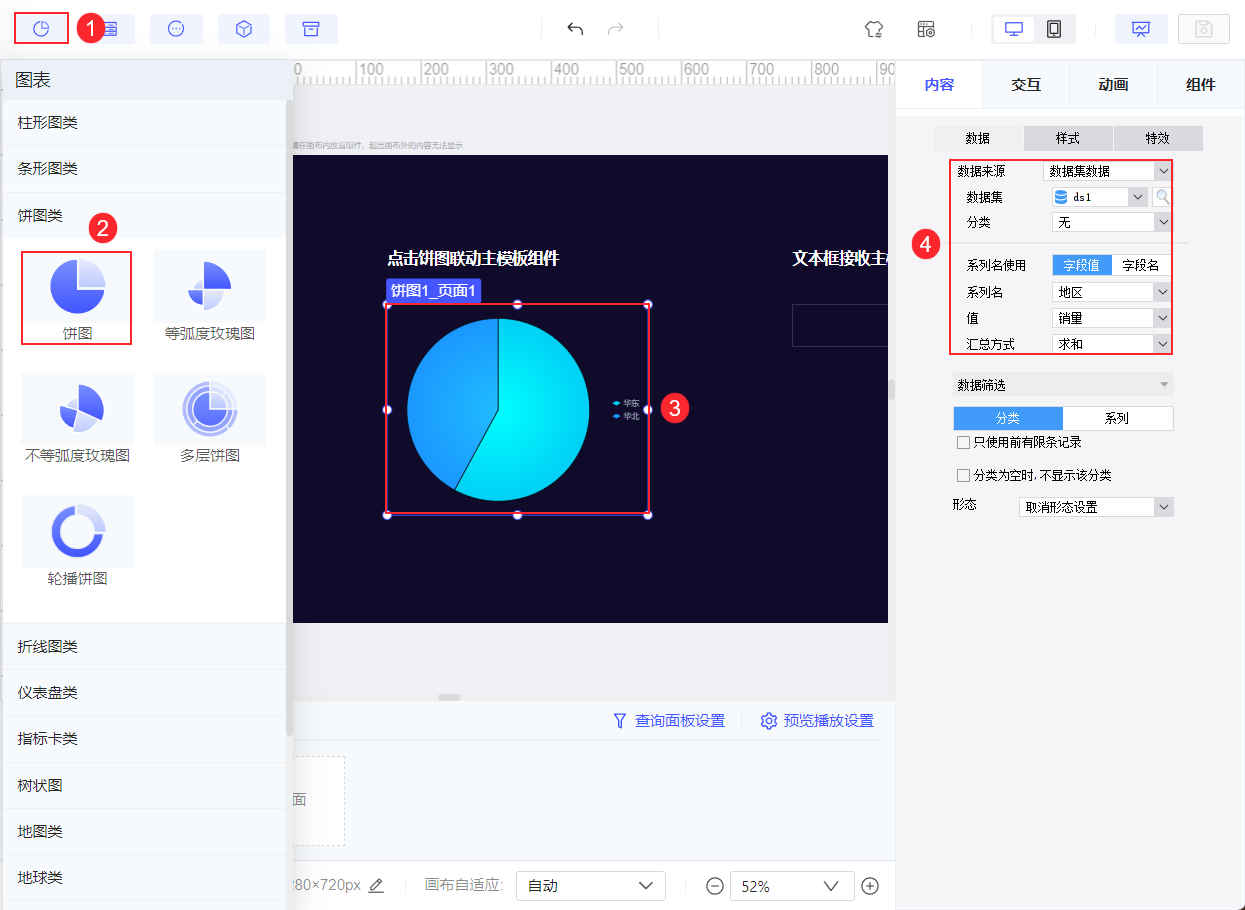Open 预览播放设置
Screen dimensions: 1245x910
(x=817, y=721)
